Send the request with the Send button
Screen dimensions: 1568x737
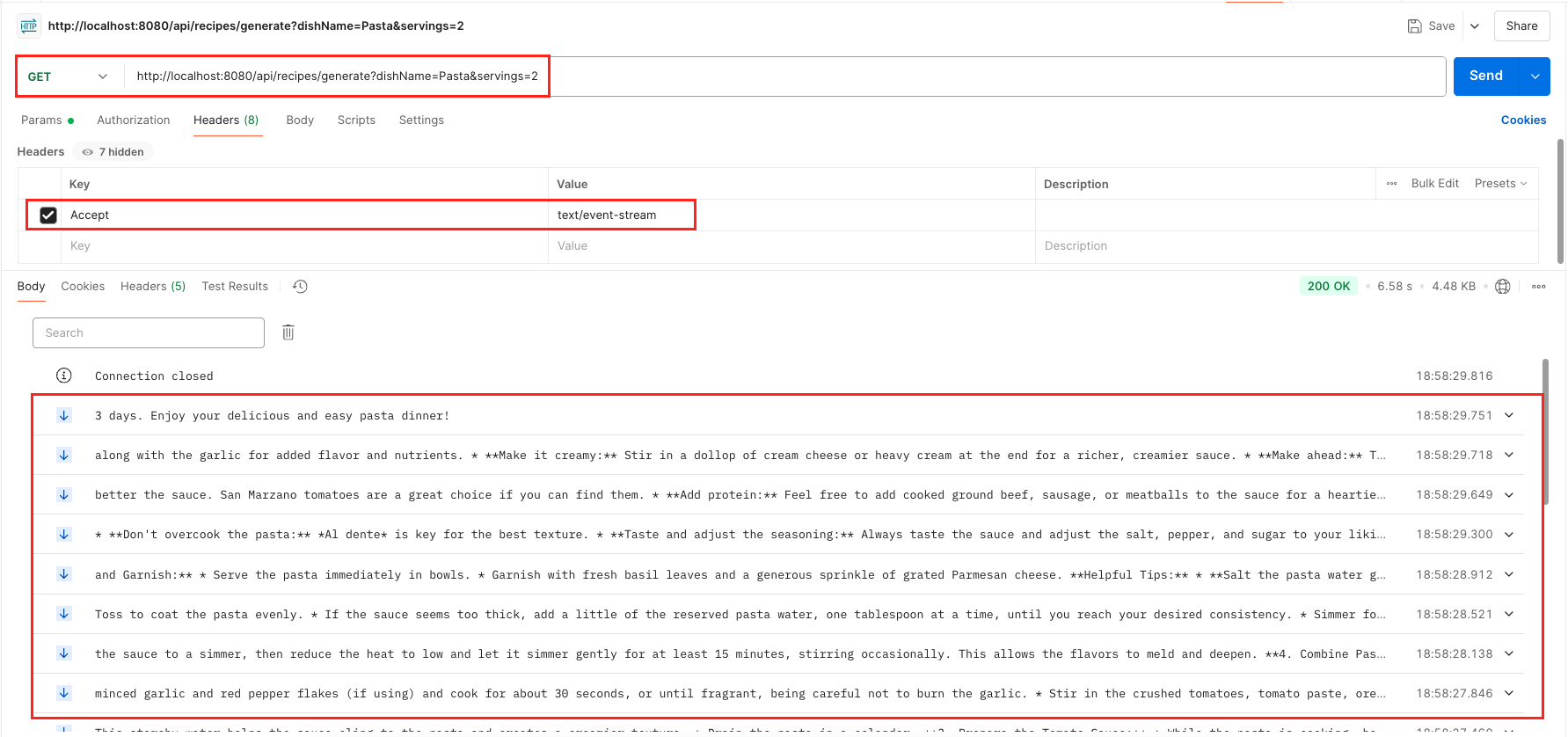point(1486,76)
